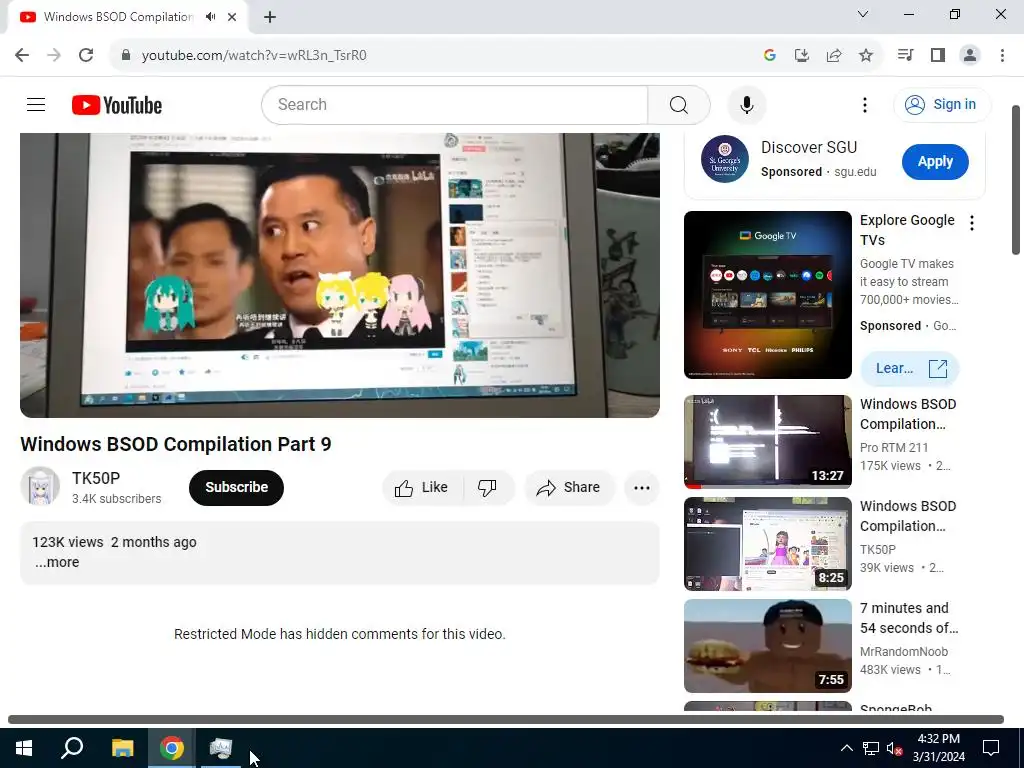
Task: Open the monitor app in taskbar
Action: click(x=221, y=748)
